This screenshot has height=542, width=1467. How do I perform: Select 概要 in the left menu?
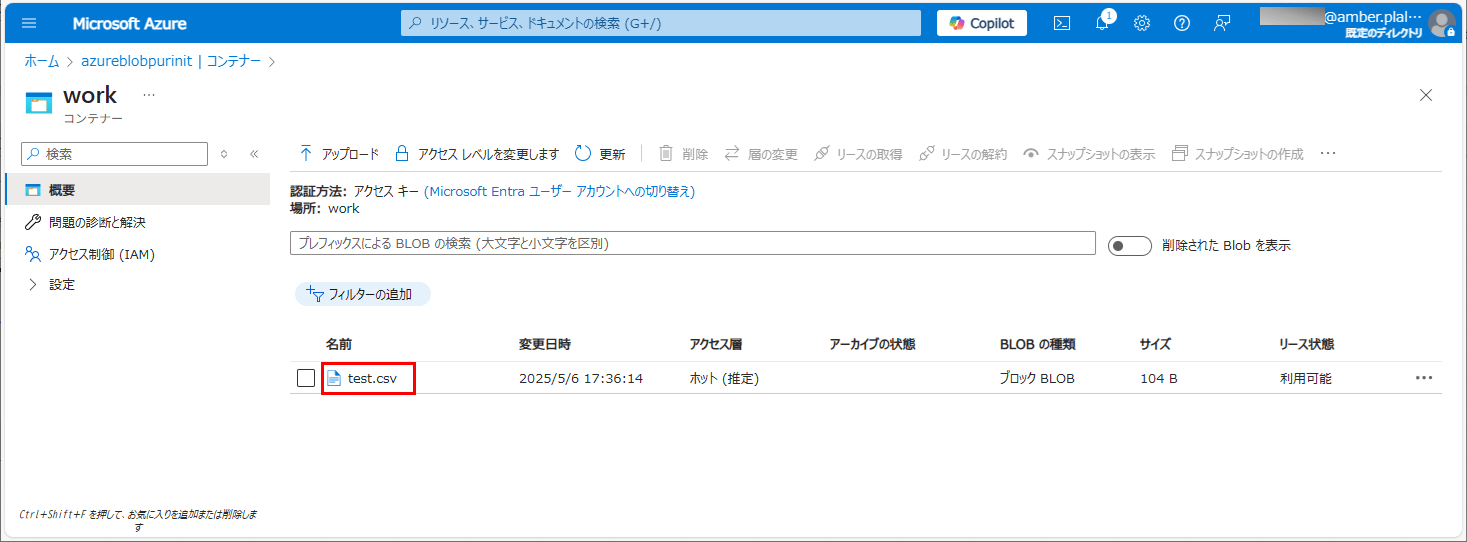point(137,190)
